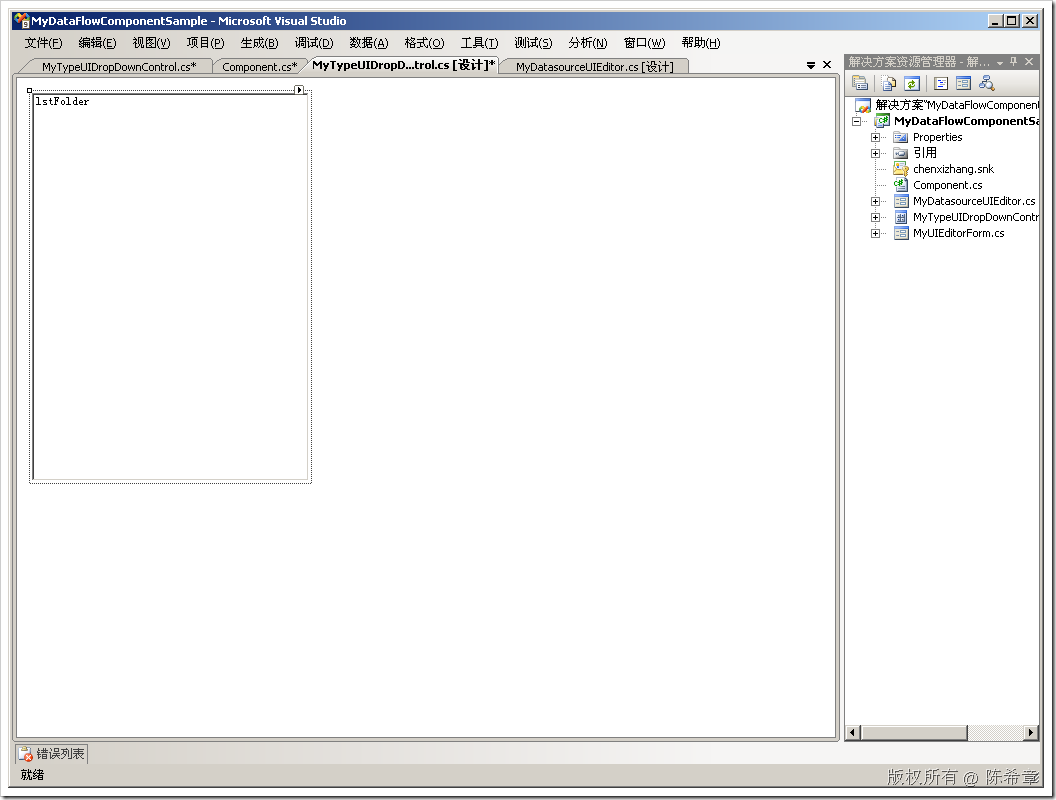Click Solution Explorer horizontal scrollbar thumb
This screenshot has height=800, width=1056.
pos(914,733)
